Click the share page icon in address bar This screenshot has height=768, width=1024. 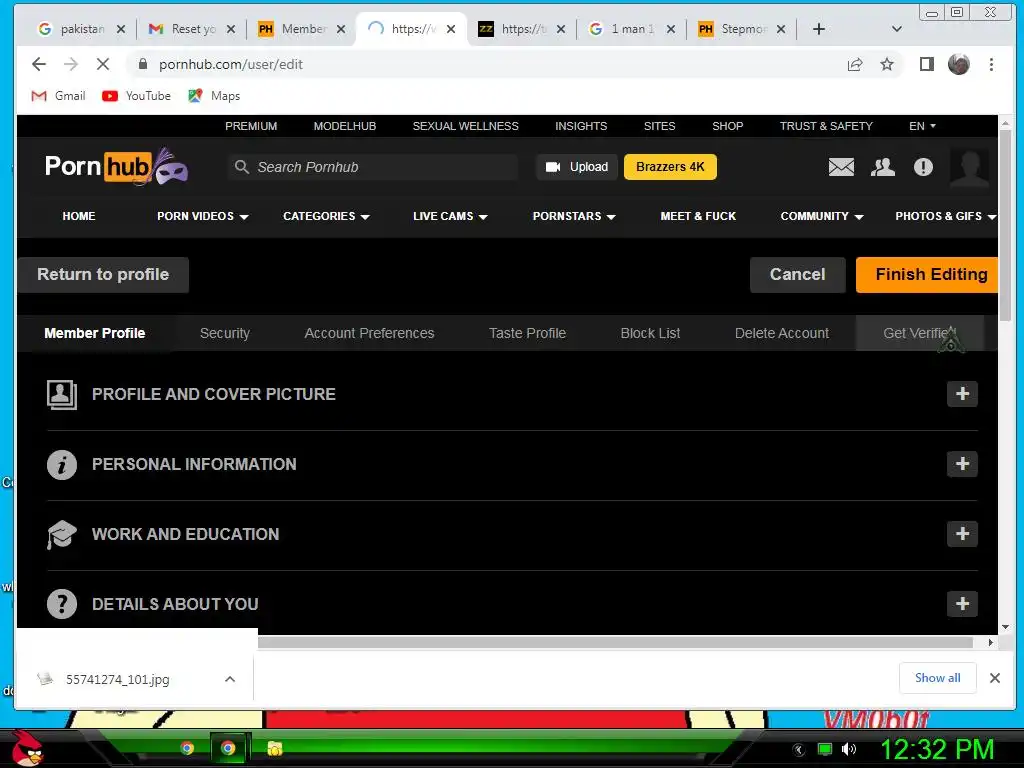point(855,64)
